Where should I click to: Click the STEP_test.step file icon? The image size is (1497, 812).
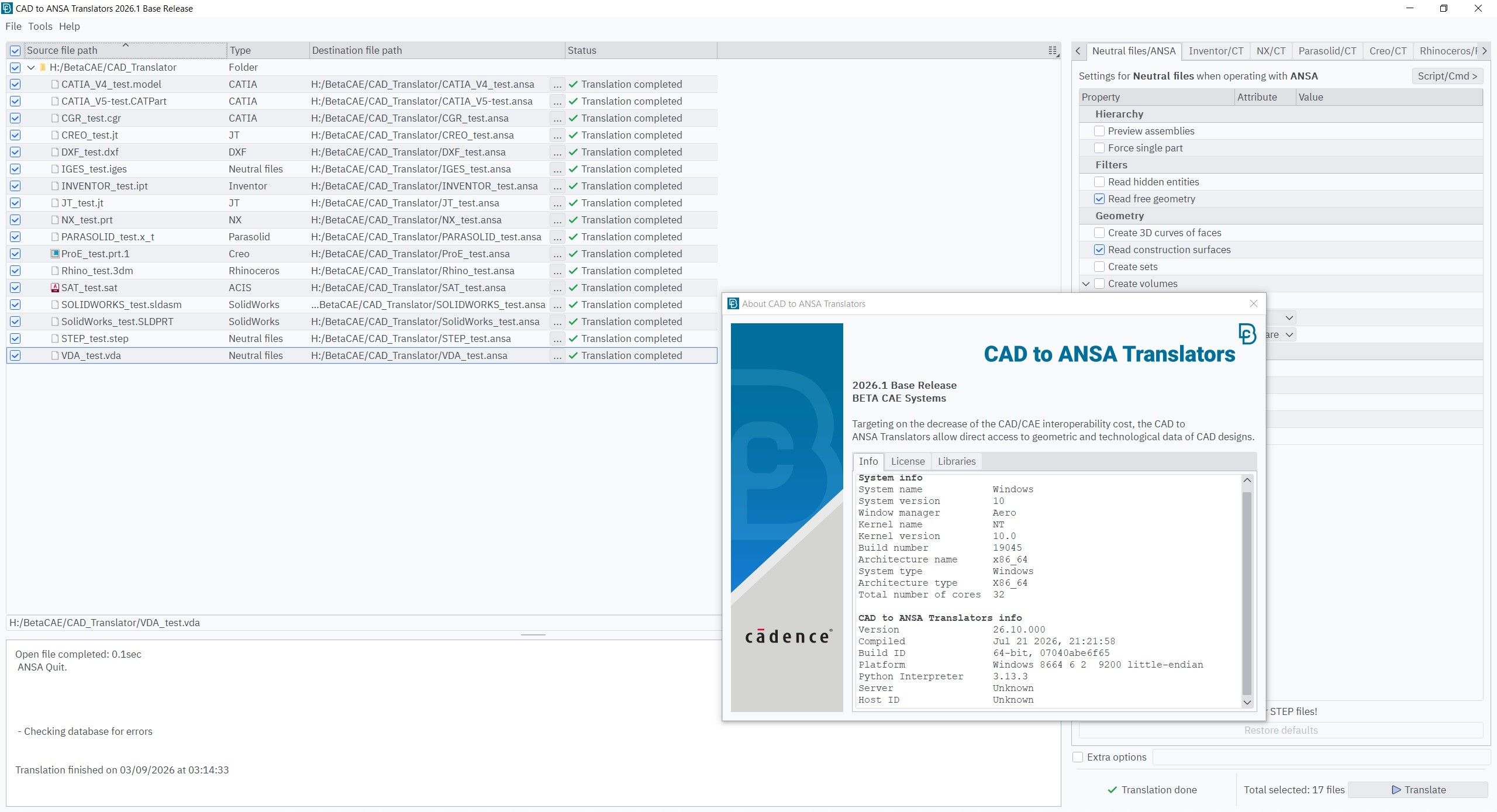pyautogui.click(x=55, y=338)
